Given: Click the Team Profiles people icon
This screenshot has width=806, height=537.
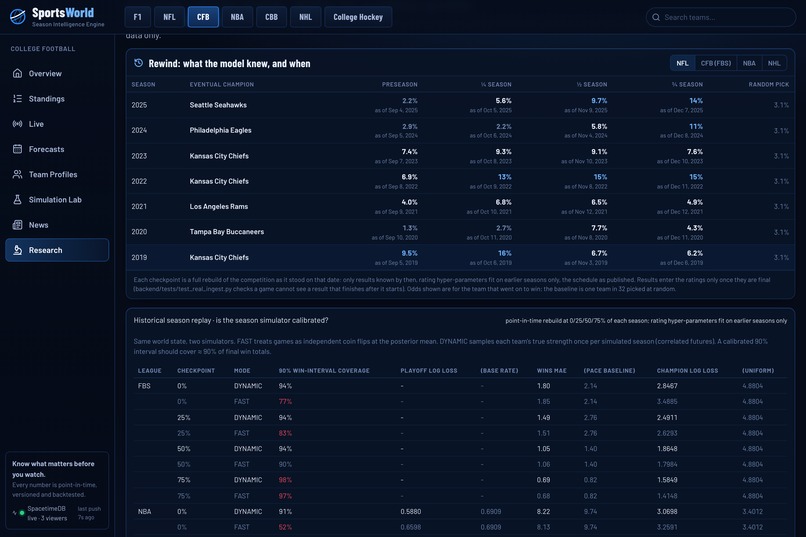Looking at the screenshot, I should (17, 174).
